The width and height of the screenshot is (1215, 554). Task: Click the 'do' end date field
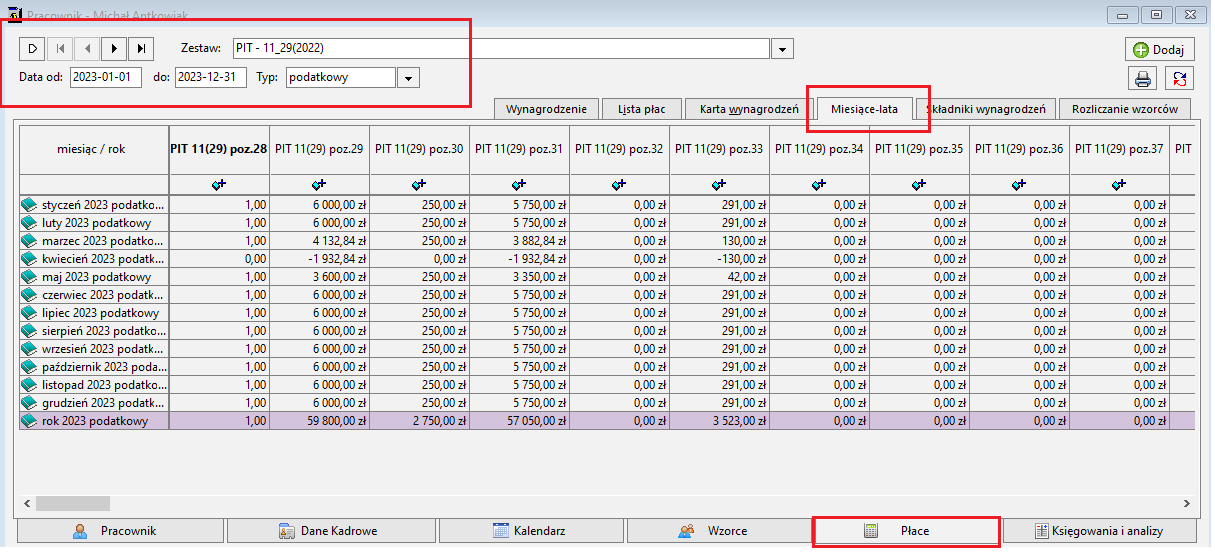pyautogui.click(x=210, y=78)
